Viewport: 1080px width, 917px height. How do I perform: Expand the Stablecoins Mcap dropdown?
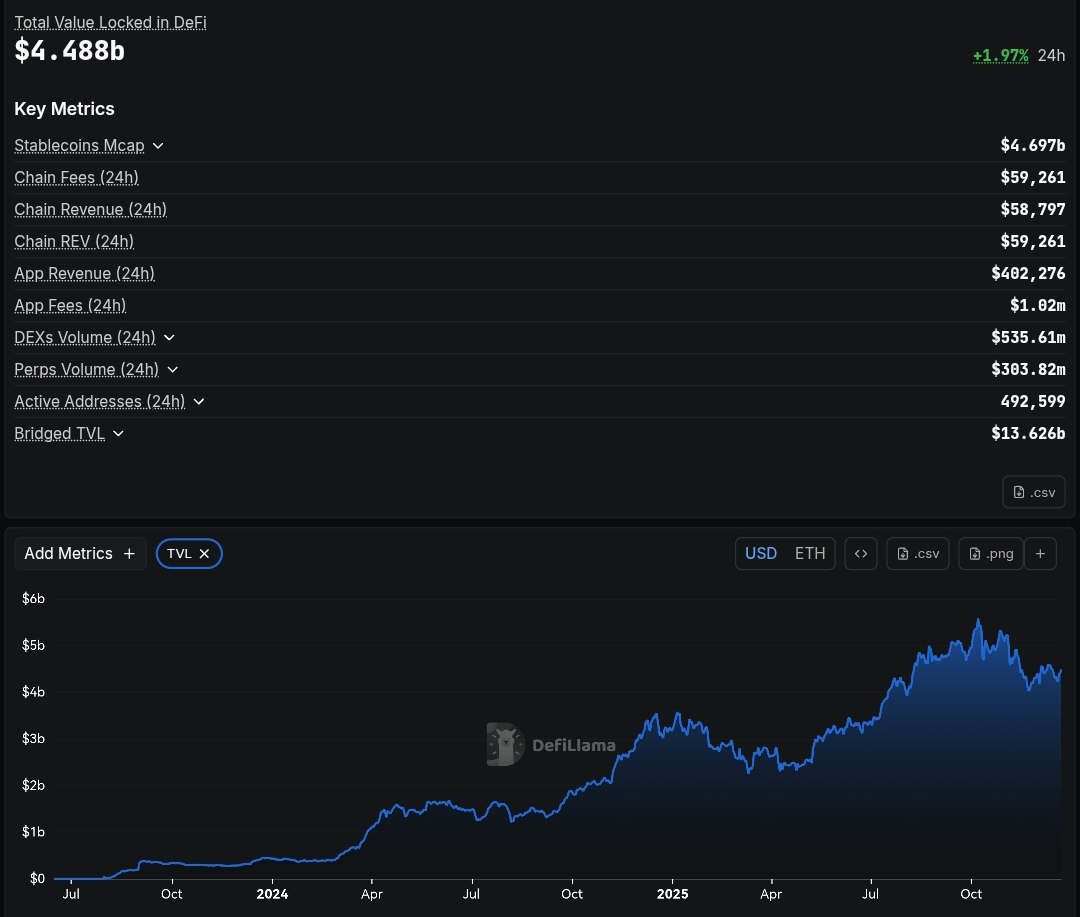(158, 145)
